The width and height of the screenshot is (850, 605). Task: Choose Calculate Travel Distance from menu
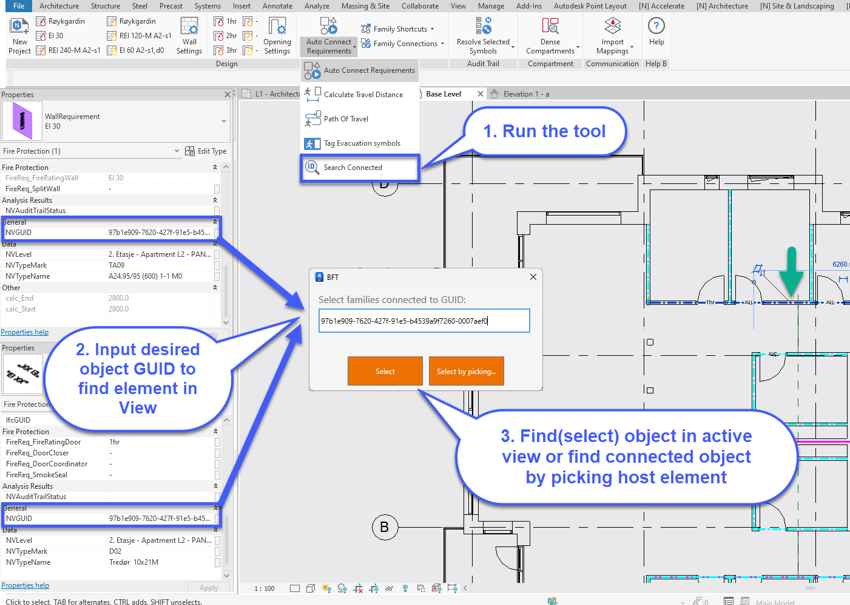[359, 94]
